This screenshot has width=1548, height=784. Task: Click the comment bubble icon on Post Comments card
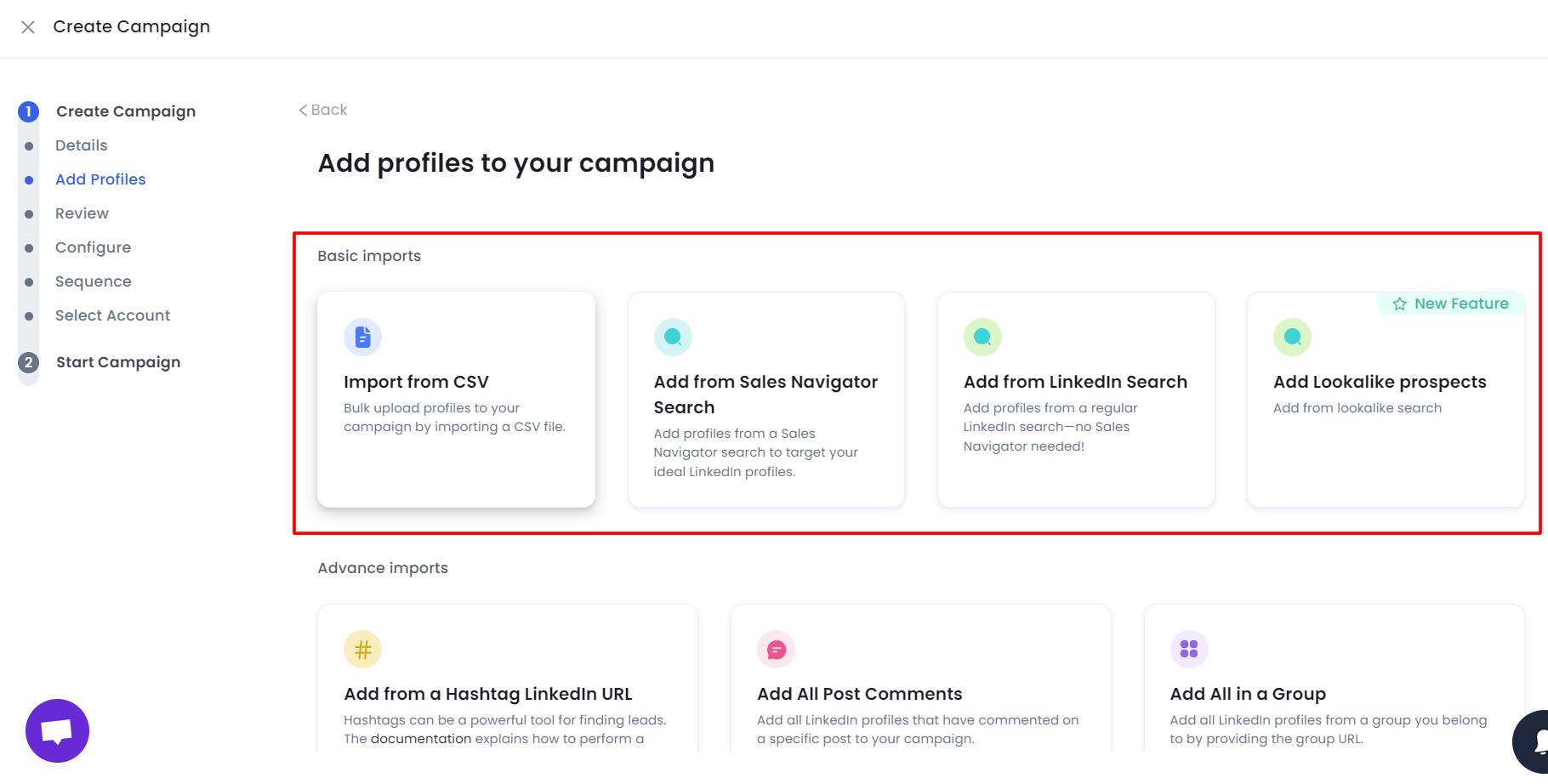point(776,649)
